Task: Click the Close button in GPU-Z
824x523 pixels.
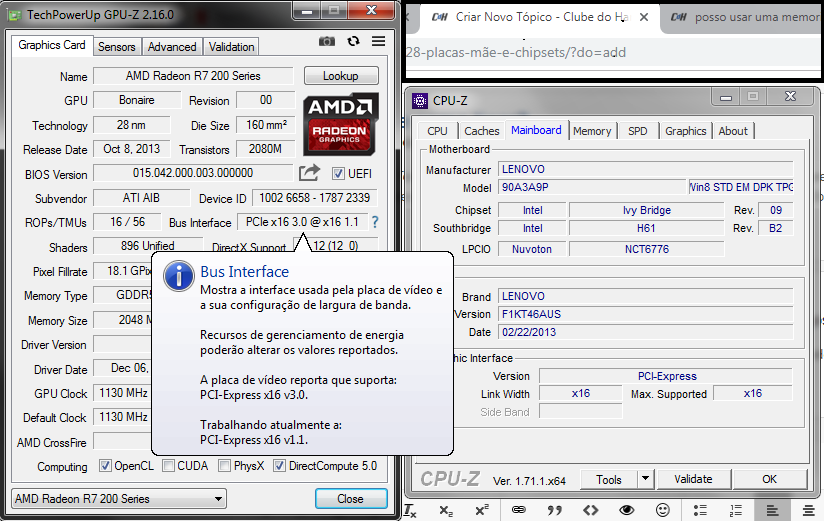Action: (x=351, y=498)
